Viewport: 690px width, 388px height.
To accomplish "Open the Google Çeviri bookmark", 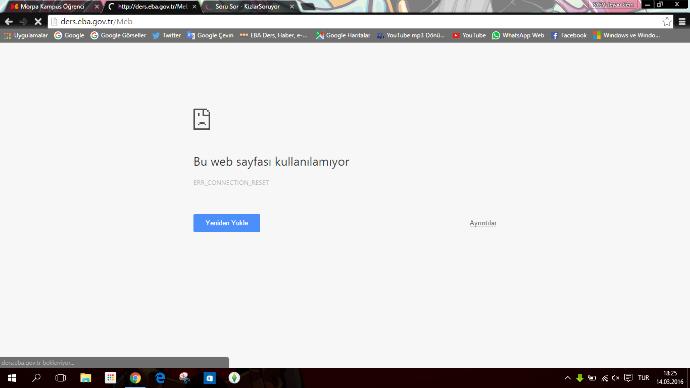I will pyautogui.click(x=210, y=35).
